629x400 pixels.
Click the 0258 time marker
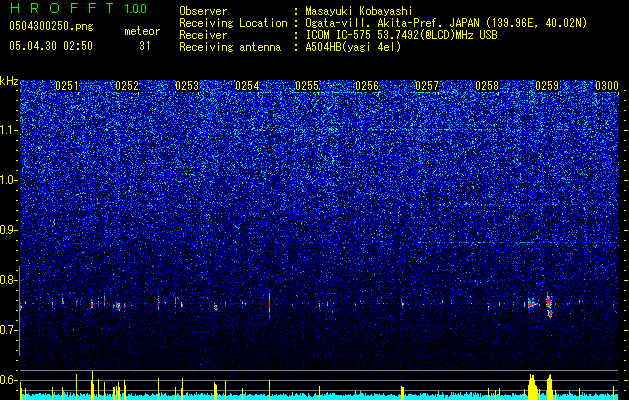(487, 86)
